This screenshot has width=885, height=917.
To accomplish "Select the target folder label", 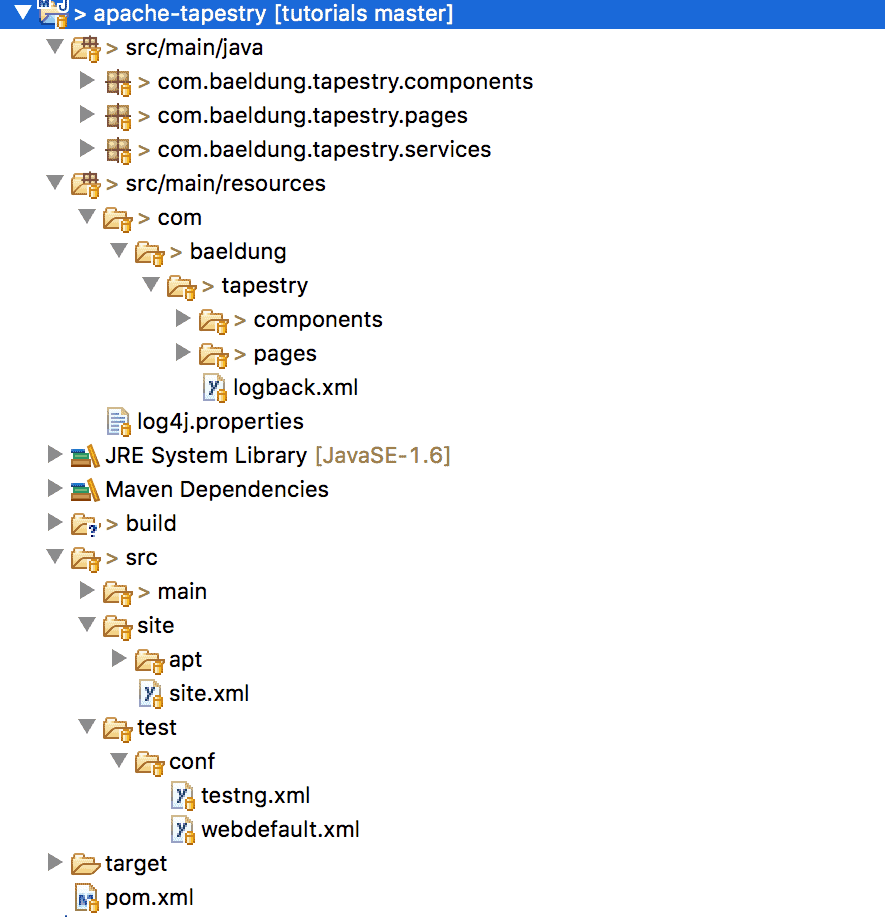I will [136, 864].
